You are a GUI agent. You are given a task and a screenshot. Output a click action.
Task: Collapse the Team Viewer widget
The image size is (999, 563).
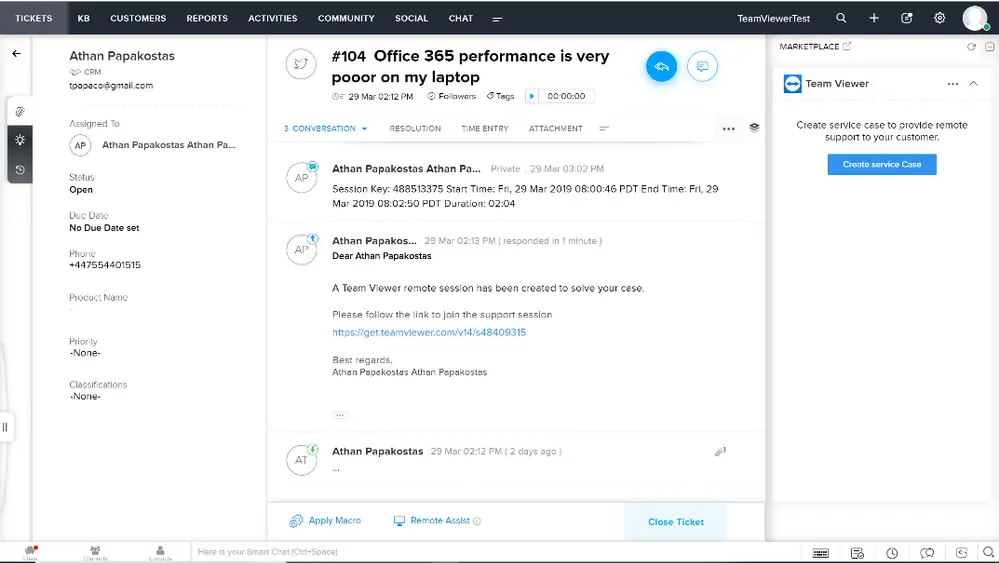tap(974, 83)
